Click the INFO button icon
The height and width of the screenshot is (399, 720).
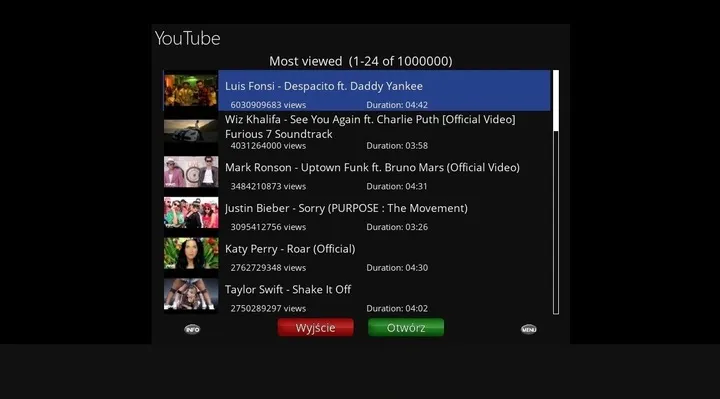[192, 329]
